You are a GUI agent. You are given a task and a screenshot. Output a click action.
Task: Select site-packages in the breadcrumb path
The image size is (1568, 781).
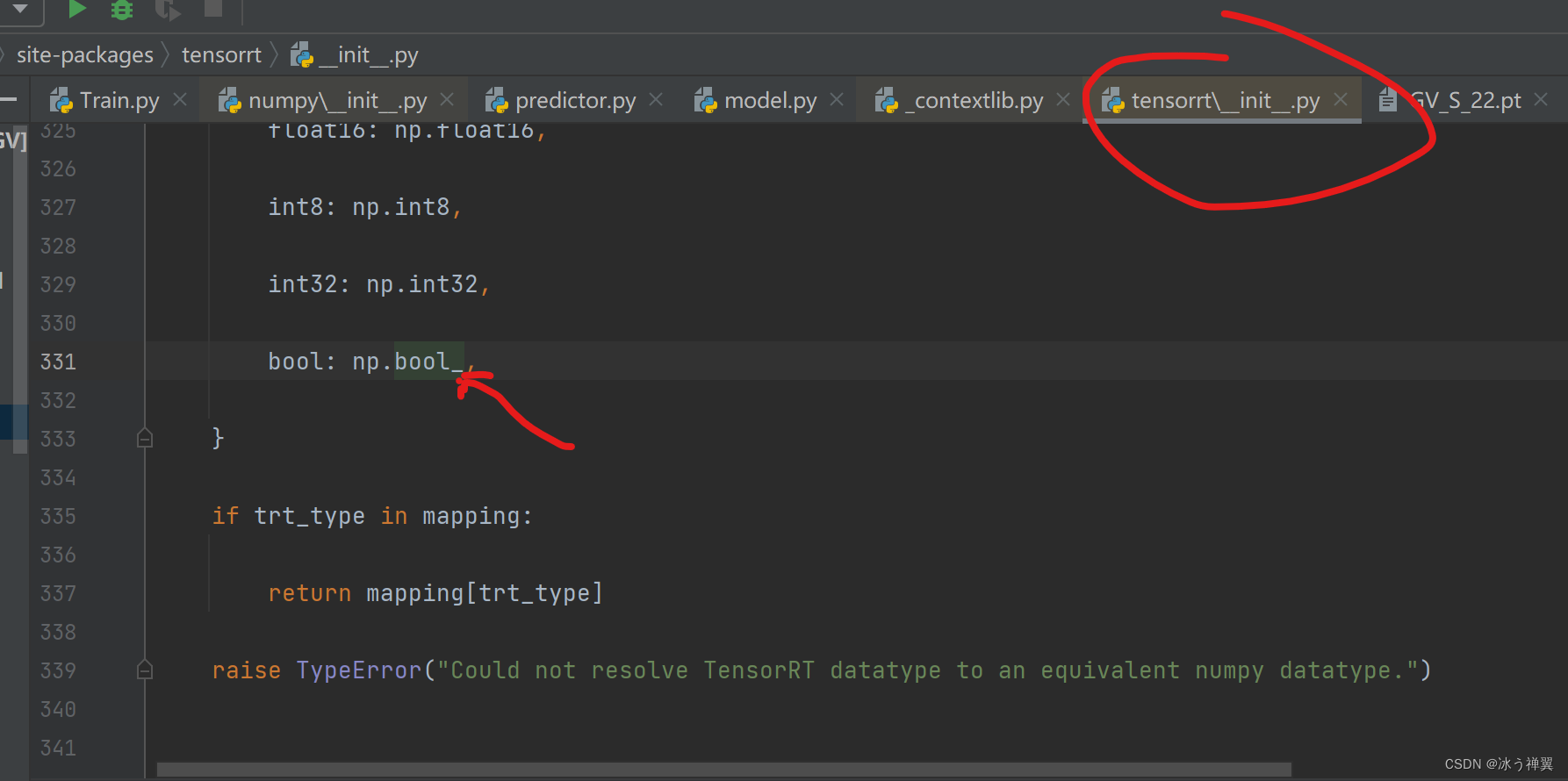point(85,55)
